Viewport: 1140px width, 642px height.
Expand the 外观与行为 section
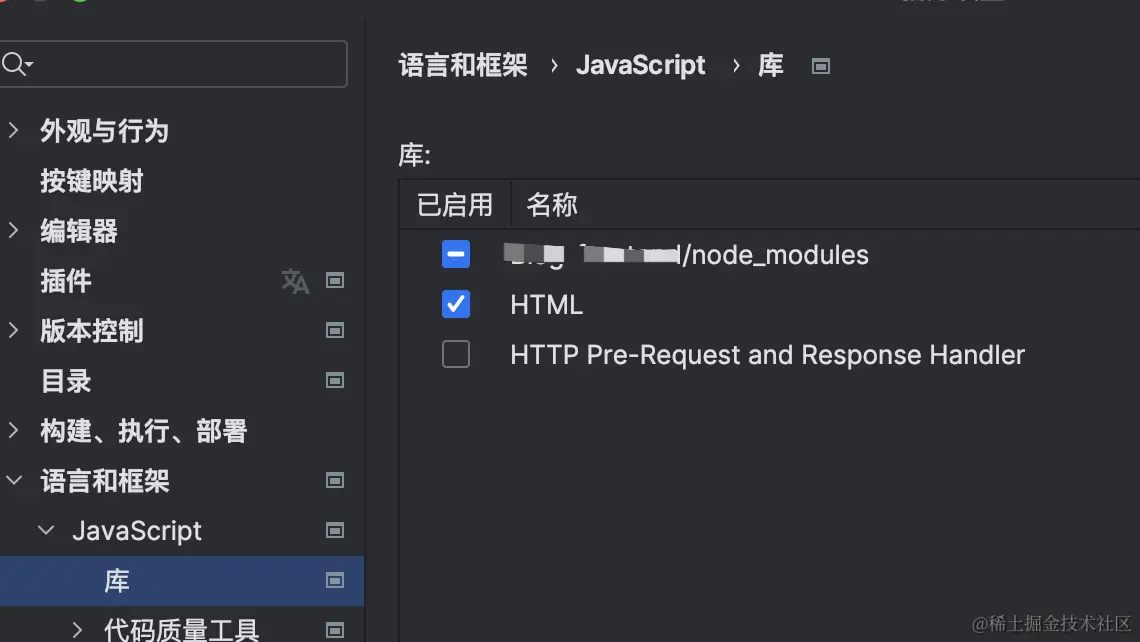click(x=14, y=131)
